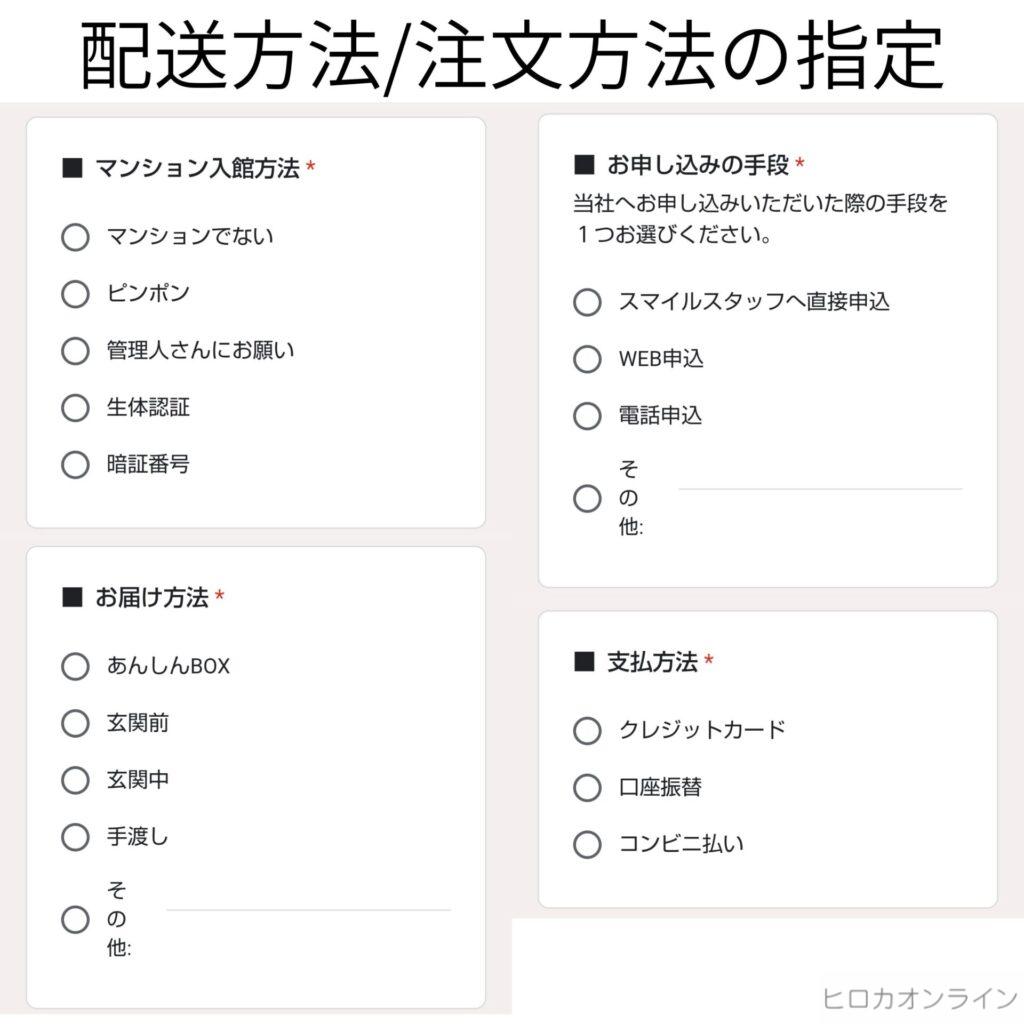Select the 手渡し radio button

(76, 837)
